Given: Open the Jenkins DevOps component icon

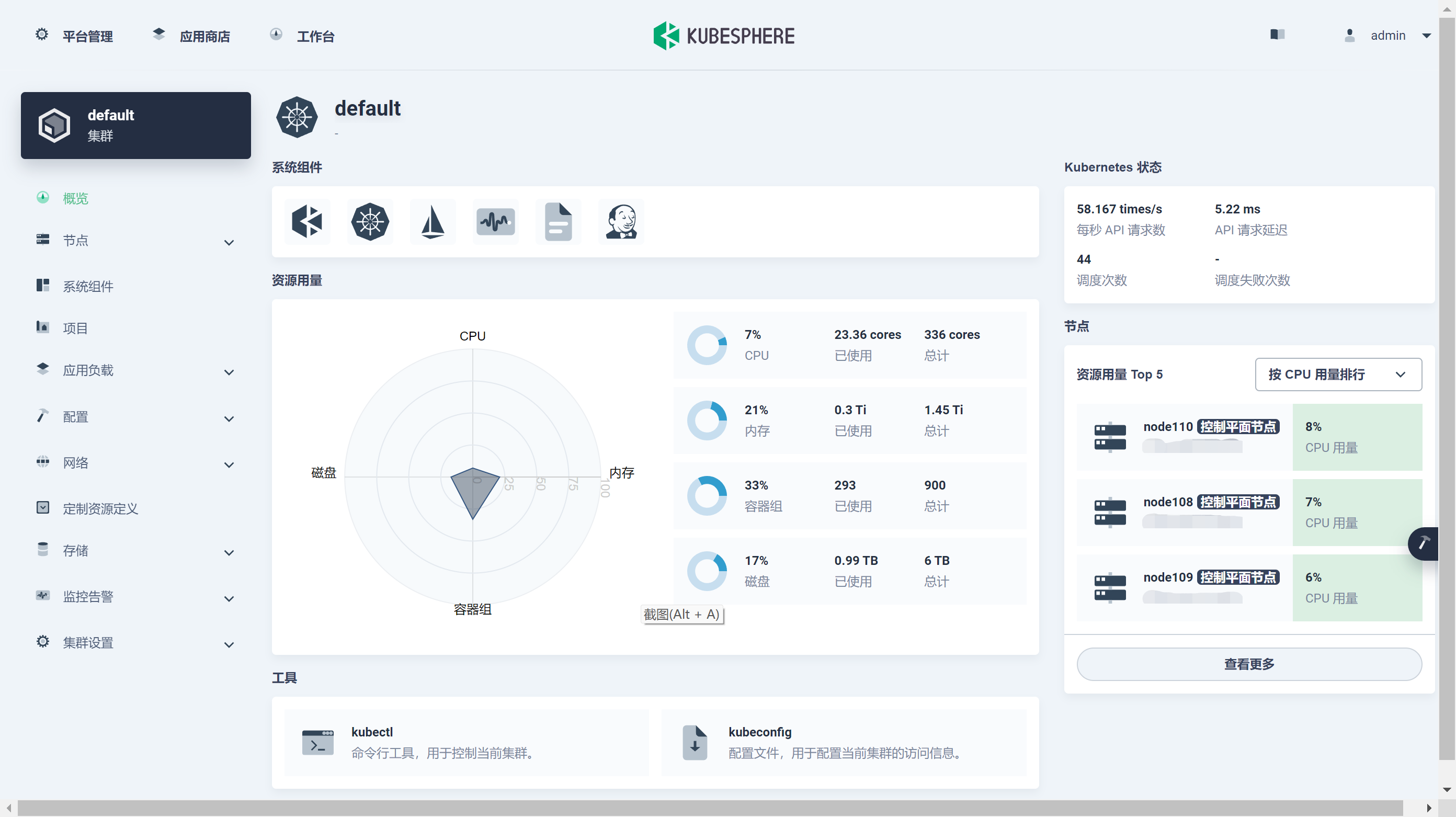Looking at the screenshot, I should (x=621, y=222).
